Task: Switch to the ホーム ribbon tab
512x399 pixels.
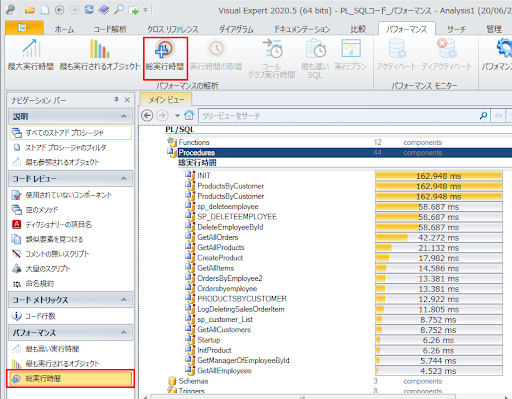Action: (64, 29)
